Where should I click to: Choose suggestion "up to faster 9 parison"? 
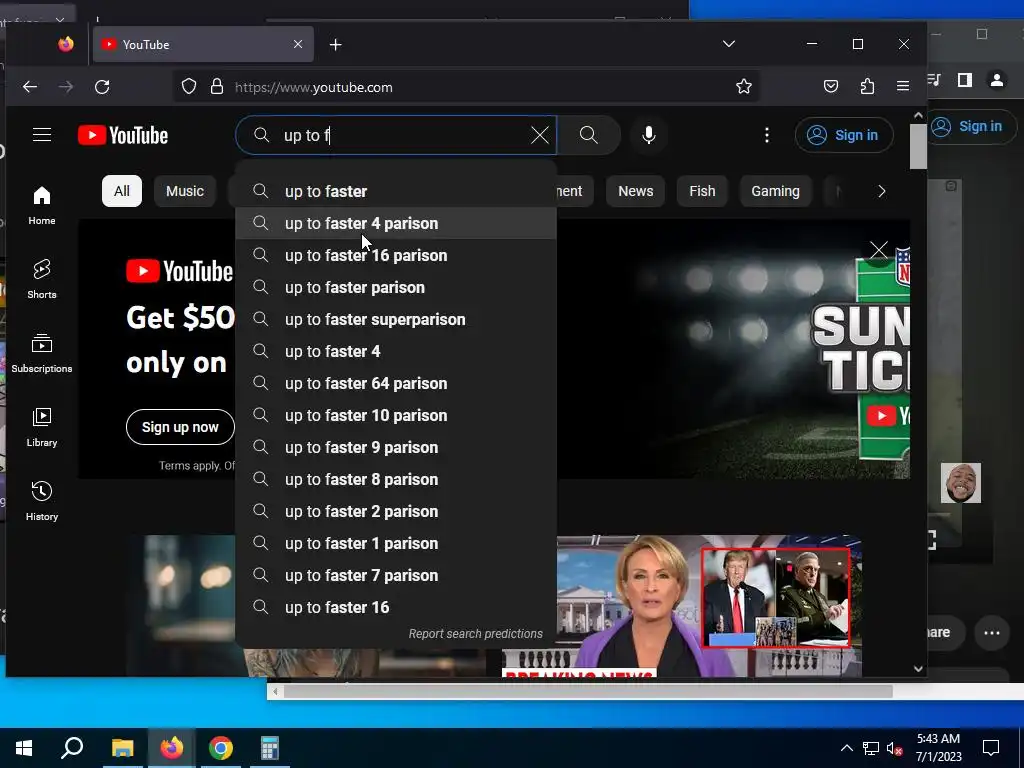tap(396, 447)
